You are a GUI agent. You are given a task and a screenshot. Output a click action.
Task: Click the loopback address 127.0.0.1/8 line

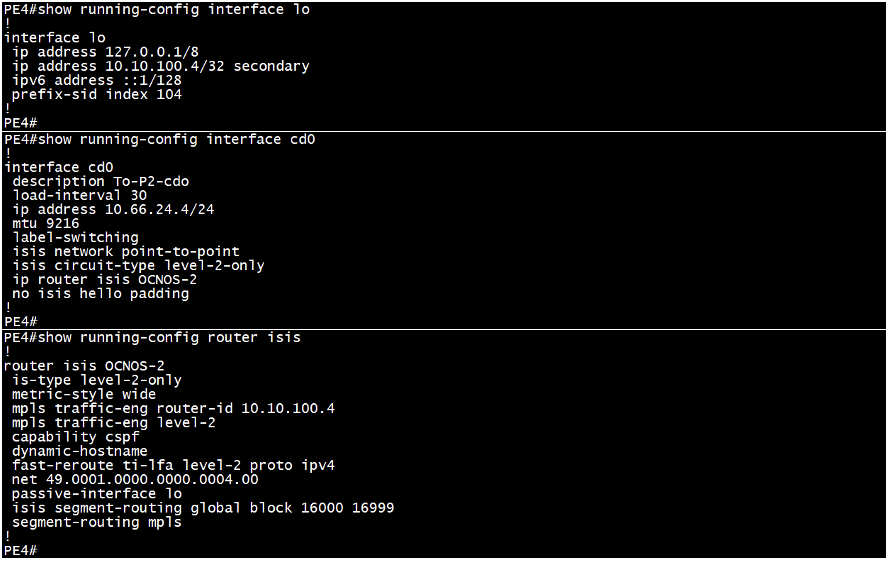pos(105,52)
